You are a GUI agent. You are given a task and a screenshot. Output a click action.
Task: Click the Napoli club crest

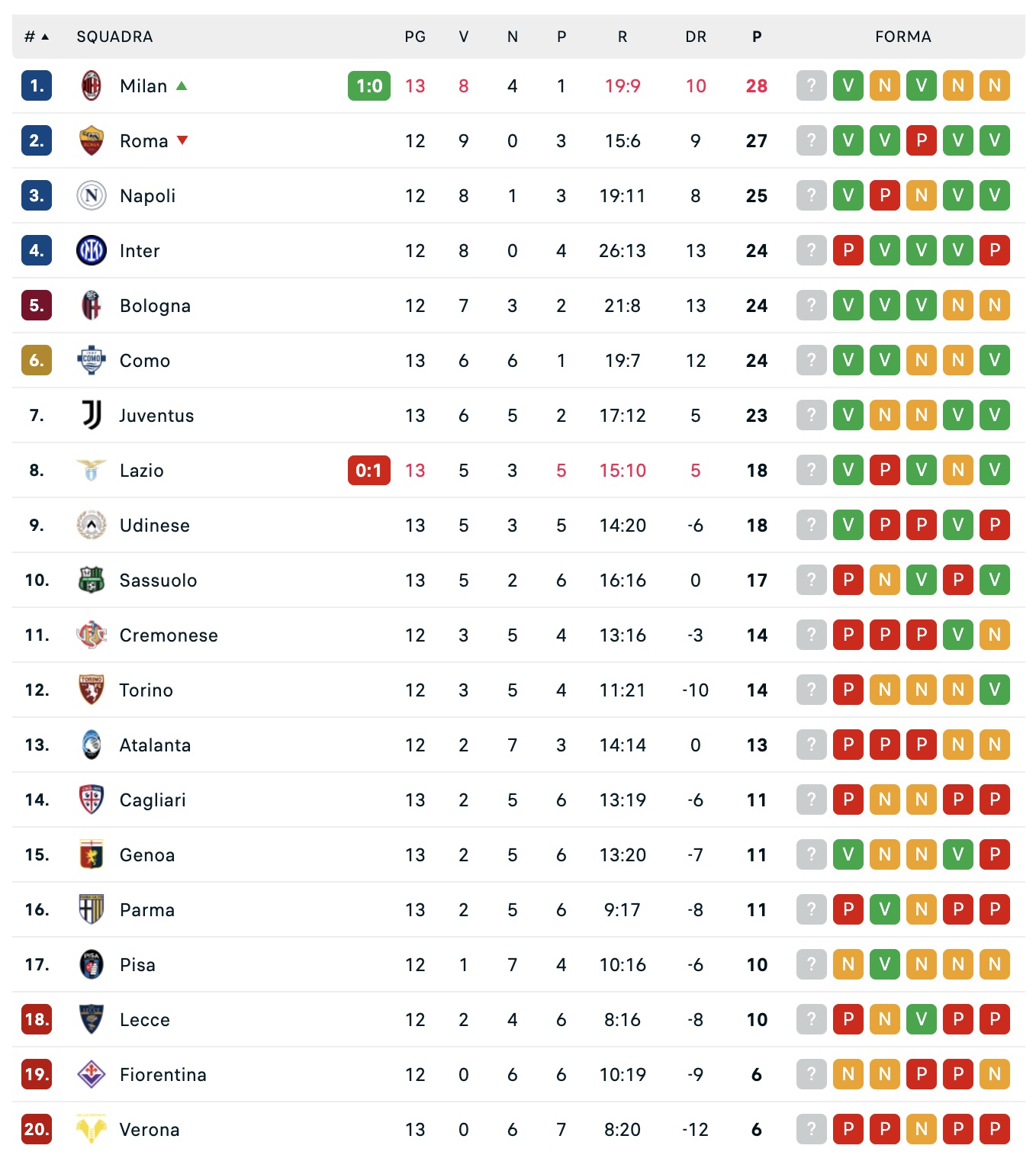92,195
